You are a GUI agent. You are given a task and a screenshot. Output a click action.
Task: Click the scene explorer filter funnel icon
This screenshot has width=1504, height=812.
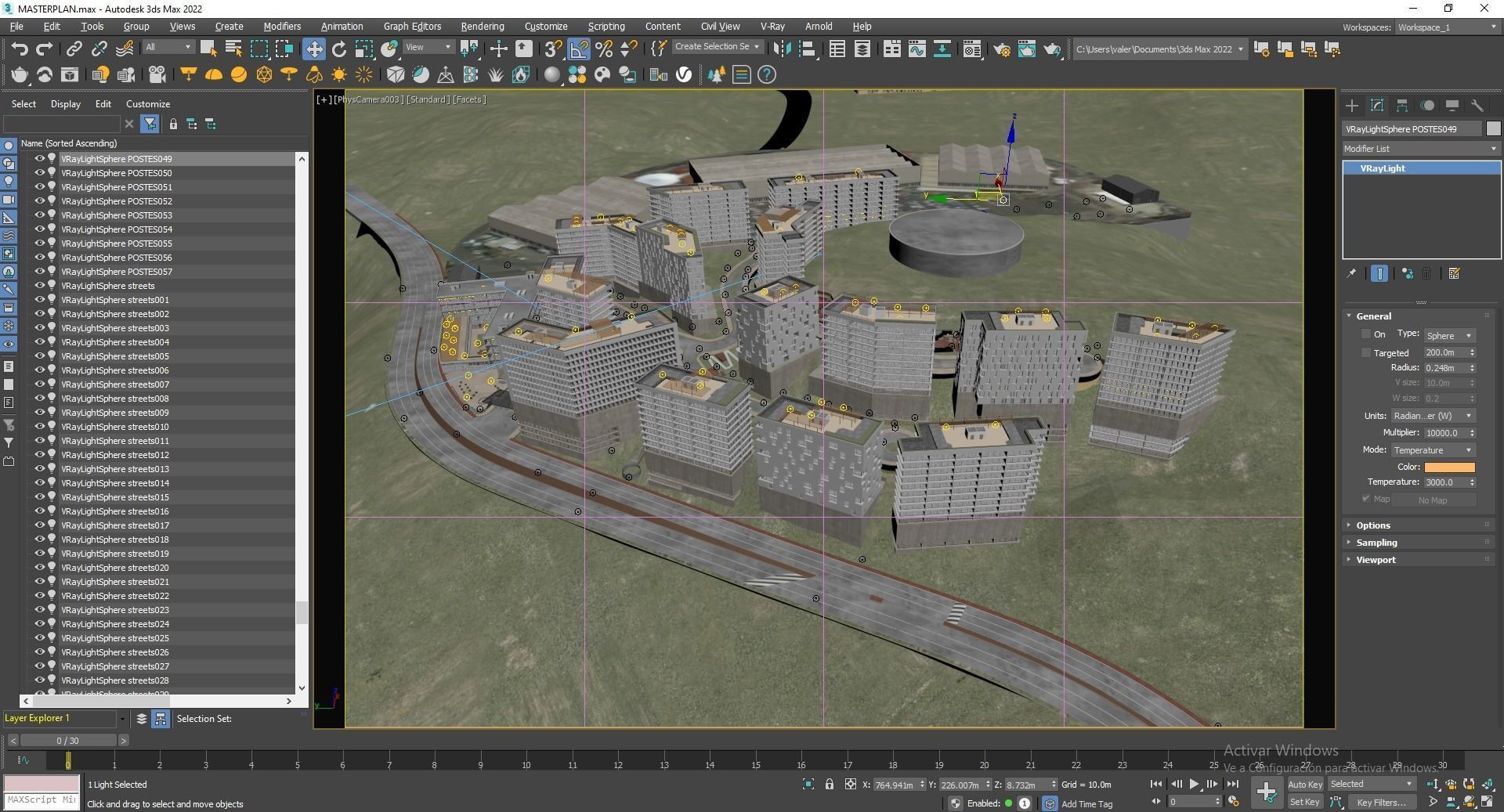click(150, 124)
